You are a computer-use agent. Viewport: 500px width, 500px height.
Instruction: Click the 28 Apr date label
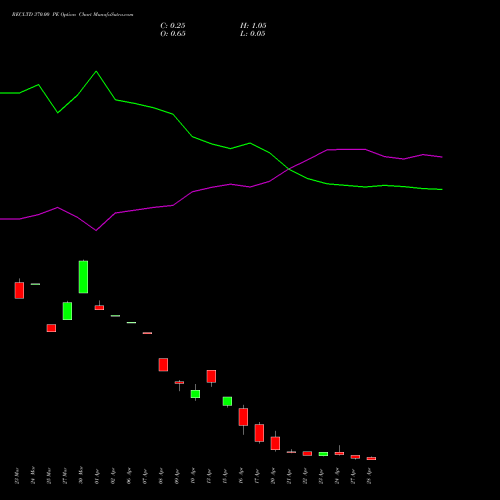click(x=369, y=476)
